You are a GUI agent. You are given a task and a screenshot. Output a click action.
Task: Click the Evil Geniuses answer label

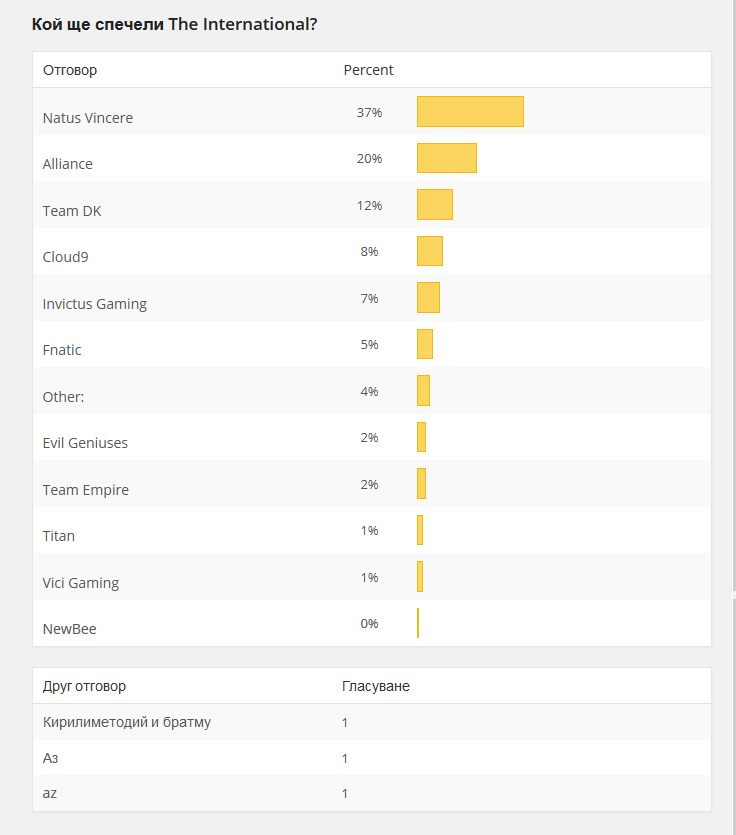point(85,443)
